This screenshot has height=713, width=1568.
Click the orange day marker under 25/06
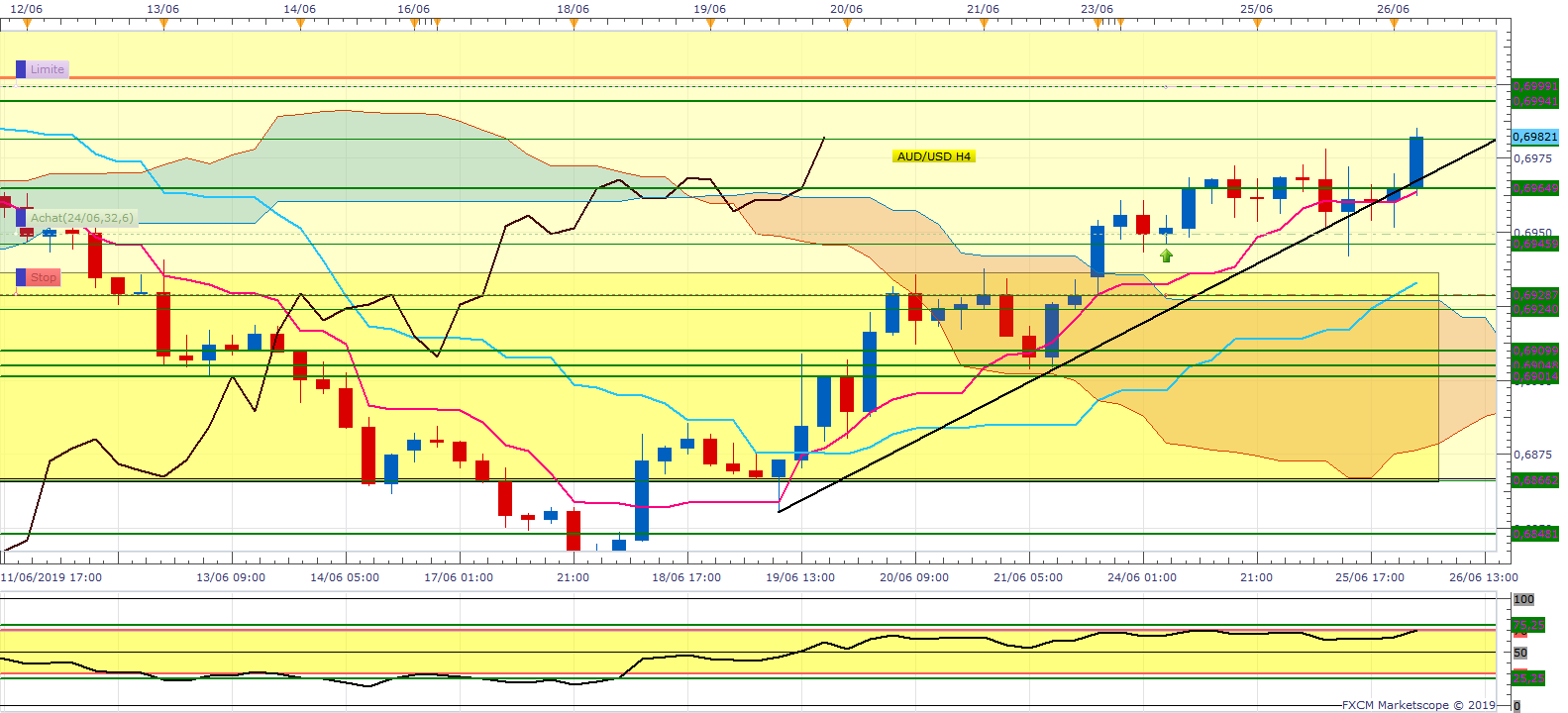[1257, 25]
